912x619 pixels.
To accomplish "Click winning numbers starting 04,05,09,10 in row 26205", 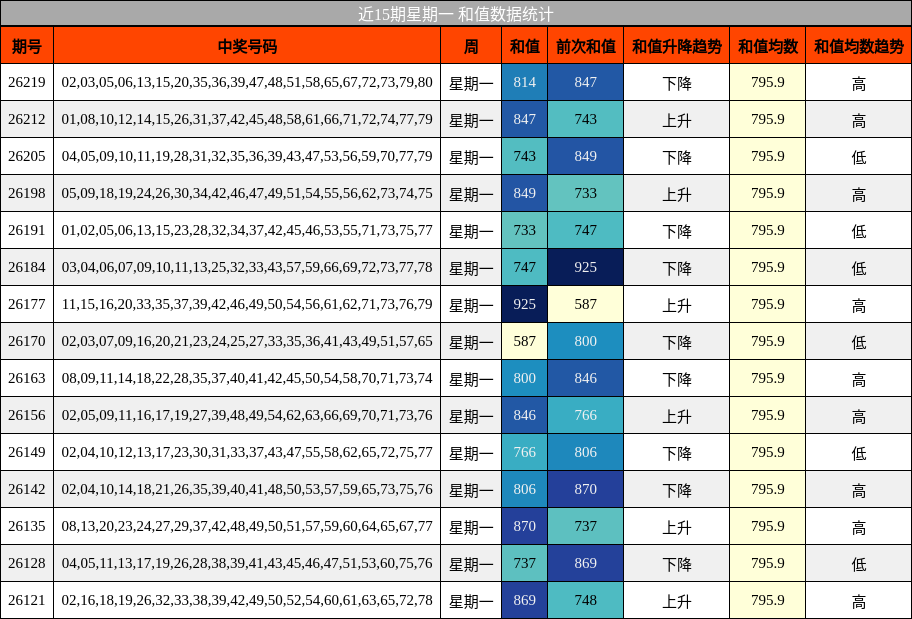I will click(247, 156).
